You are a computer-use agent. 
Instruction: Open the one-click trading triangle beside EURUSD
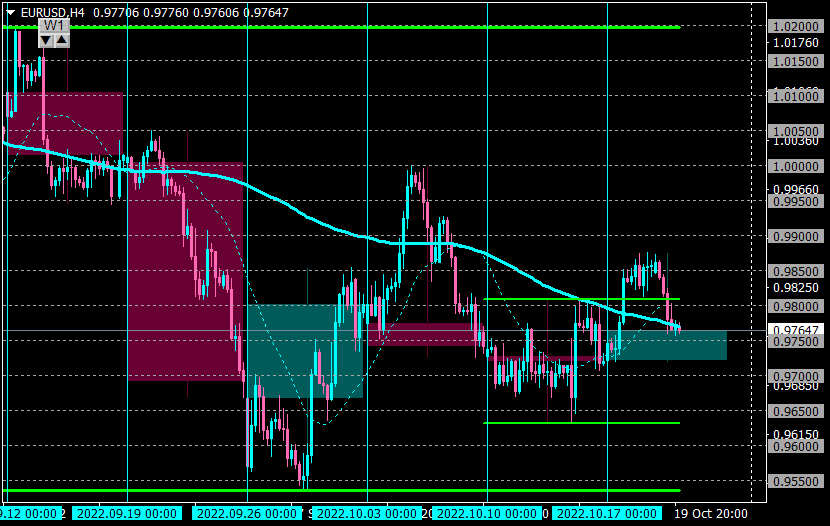coord(10,13)
